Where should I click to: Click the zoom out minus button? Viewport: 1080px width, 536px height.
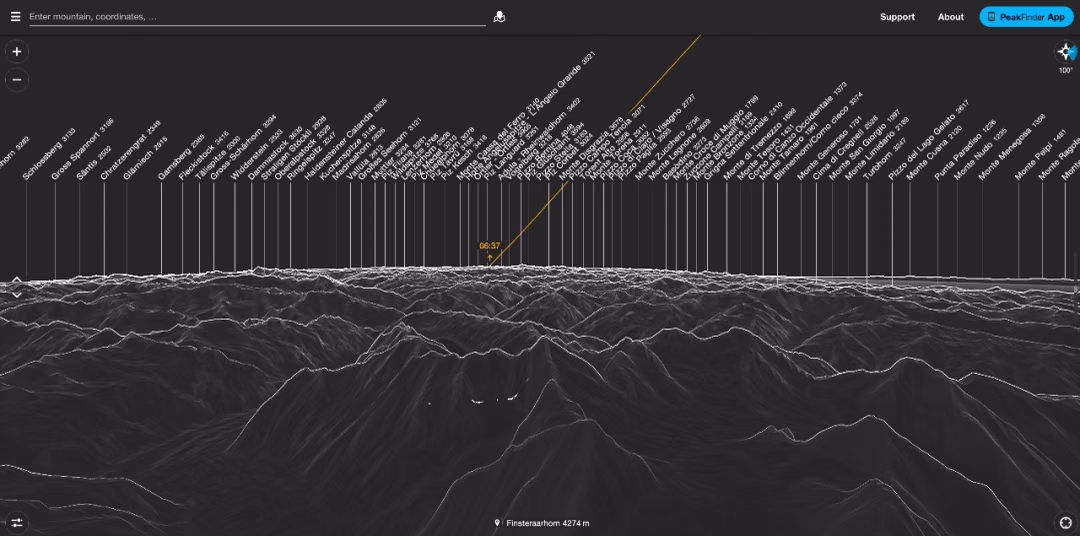(17, 80)
